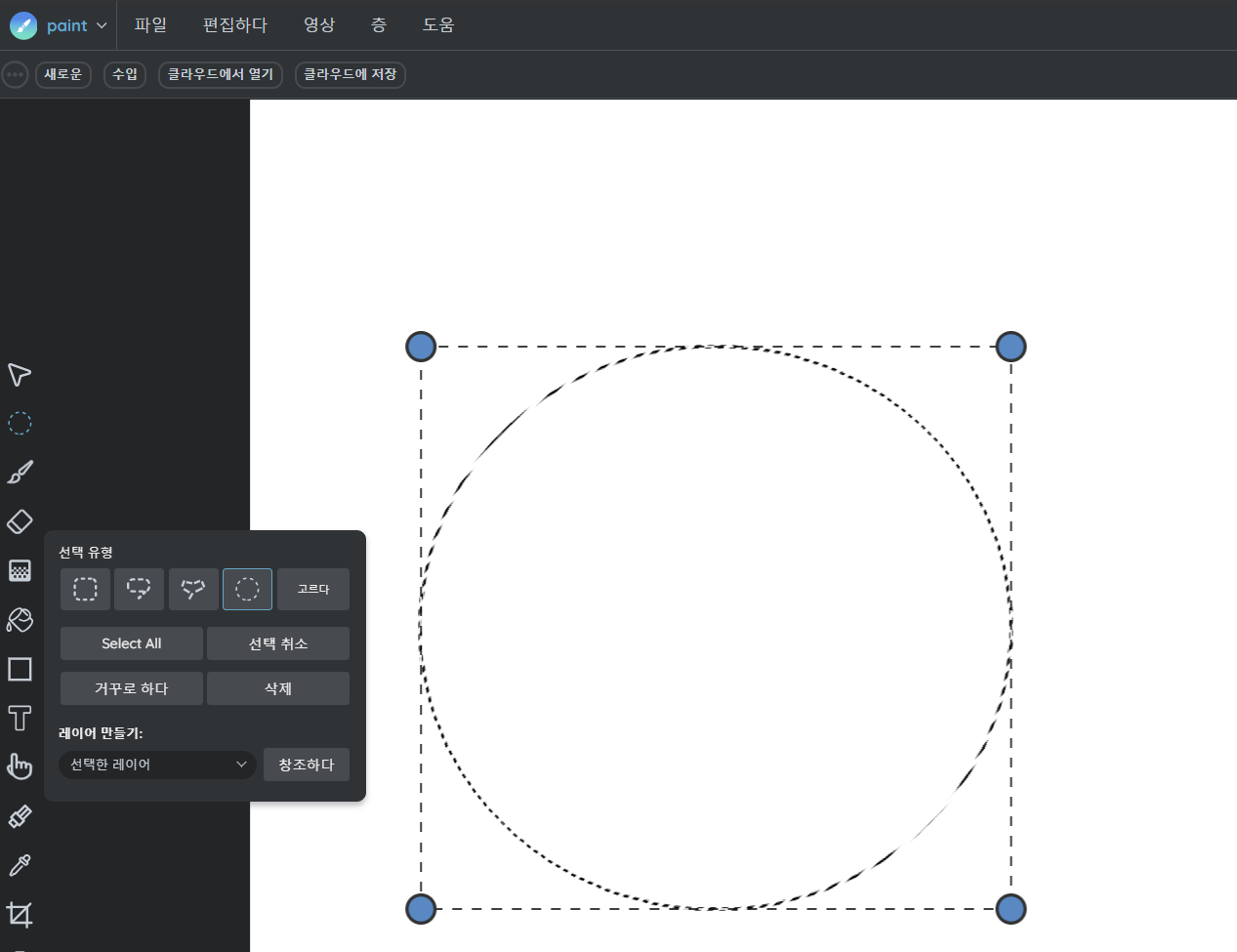The width and height of the screenshot is (1237, 952).
Task: Select the crop tool
Action: click(20, 914)
